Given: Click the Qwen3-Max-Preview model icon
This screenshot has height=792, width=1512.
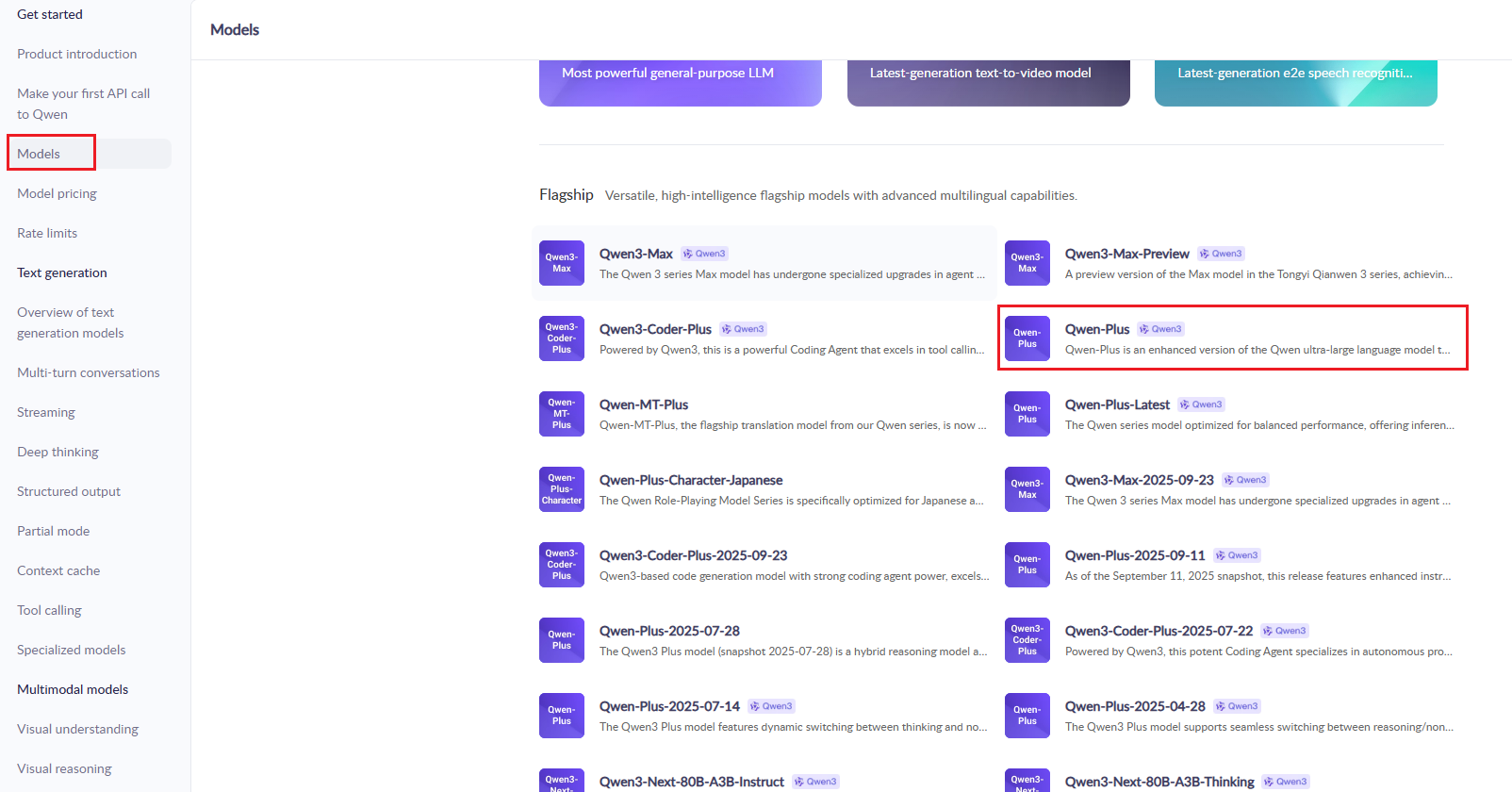Looking at the screenshot, I should click(1027, 263).
